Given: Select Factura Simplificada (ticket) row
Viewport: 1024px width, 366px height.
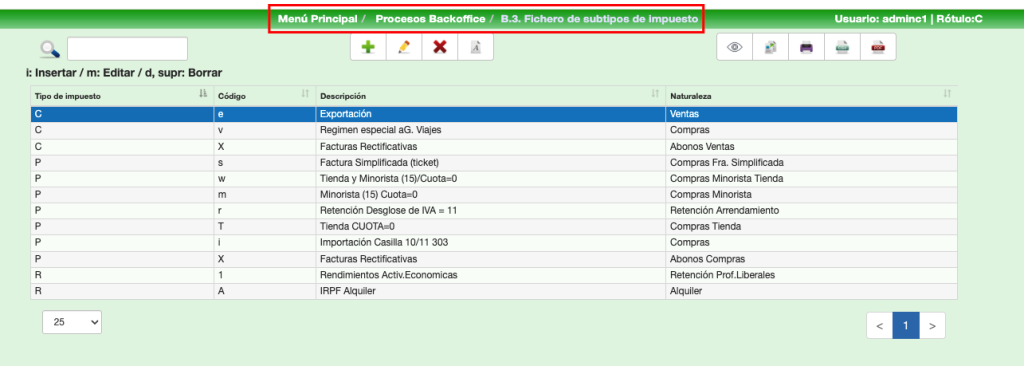Looking at the screenshot, I should click(494, 162).
